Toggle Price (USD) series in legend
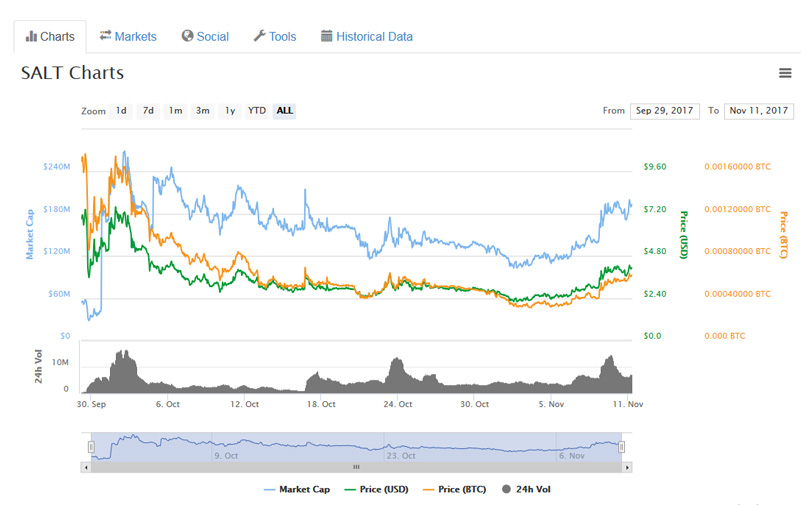The image size is (808, 505). point(376,490)
